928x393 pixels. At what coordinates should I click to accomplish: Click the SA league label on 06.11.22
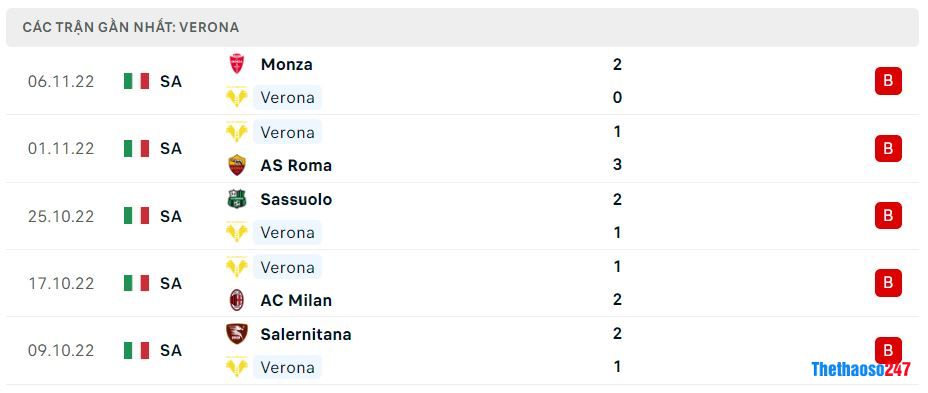[x=170, y=82]
